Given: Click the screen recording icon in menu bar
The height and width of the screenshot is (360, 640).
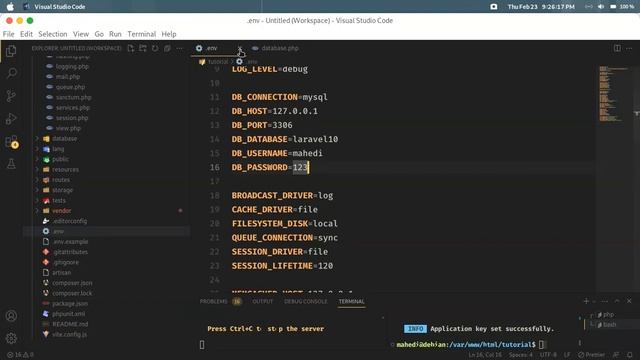Looking at the screenshot, I should (x=493, y=7).
